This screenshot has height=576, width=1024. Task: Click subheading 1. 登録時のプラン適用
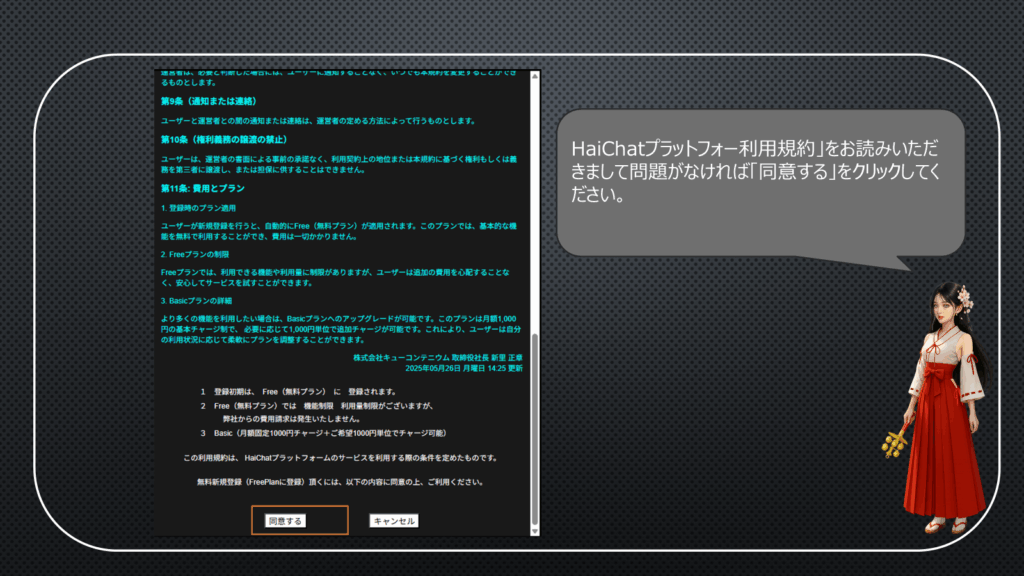(x=199, y=208)
